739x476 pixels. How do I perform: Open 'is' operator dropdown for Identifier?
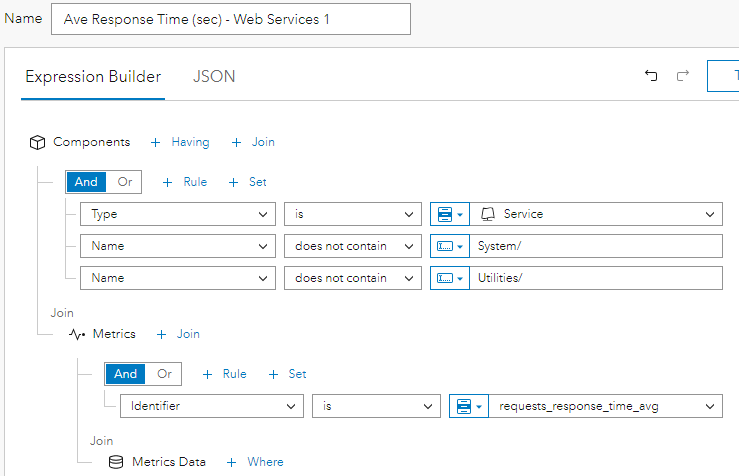[x=376, y=406]
